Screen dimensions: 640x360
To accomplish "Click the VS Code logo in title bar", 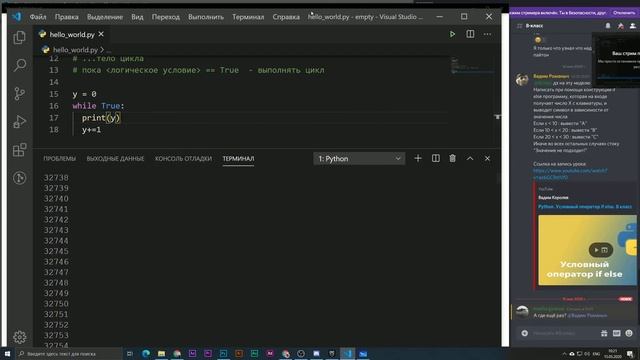I will click(16, 17).
